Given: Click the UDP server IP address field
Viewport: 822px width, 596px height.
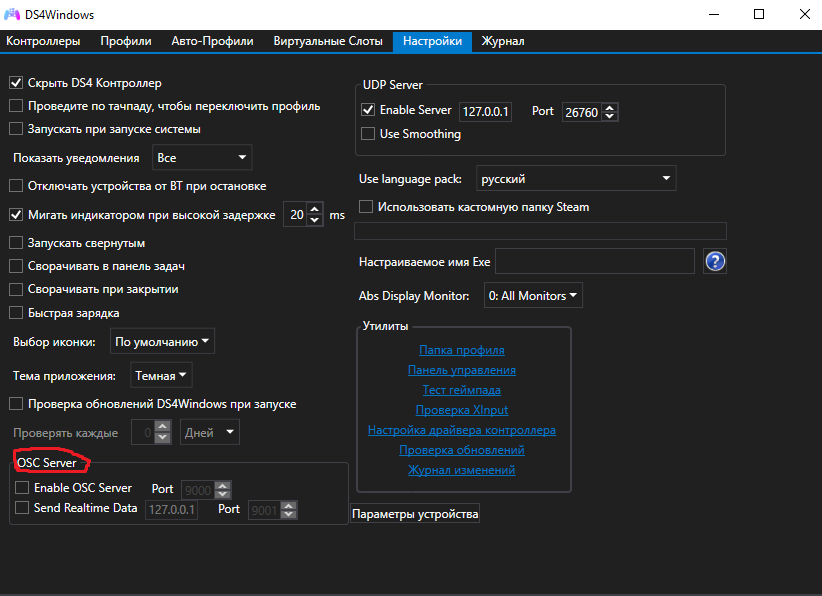Looking at the screenshot, I should [484, 112].
